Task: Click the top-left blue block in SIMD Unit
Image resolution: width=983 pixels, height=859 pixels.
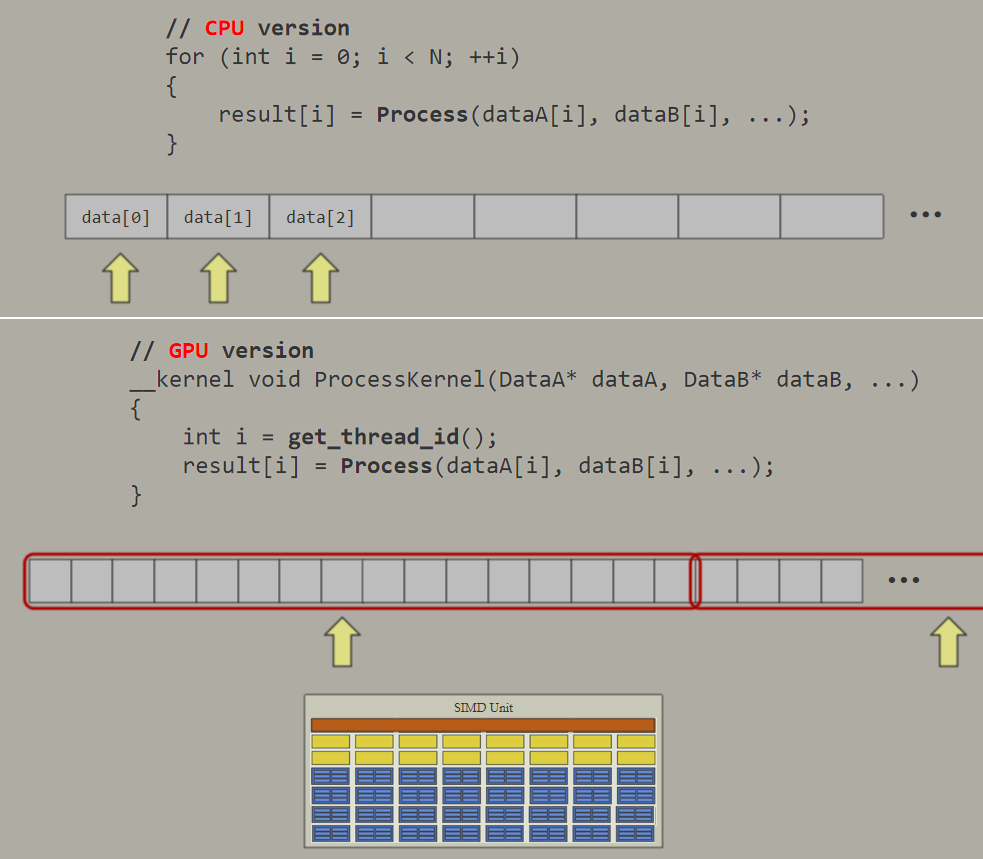Action: pos(330,777)
